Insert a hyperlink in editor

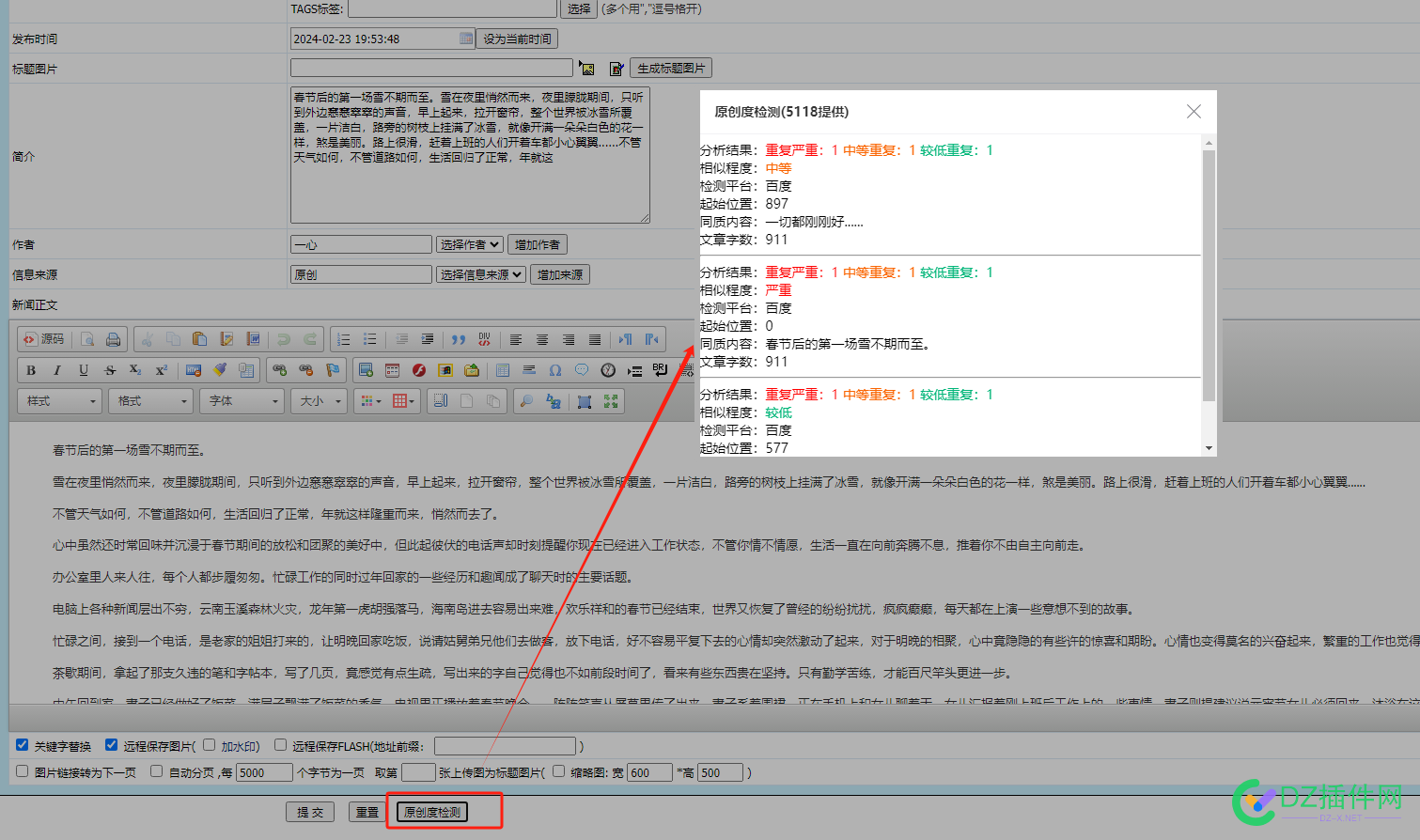click(280, 370)
